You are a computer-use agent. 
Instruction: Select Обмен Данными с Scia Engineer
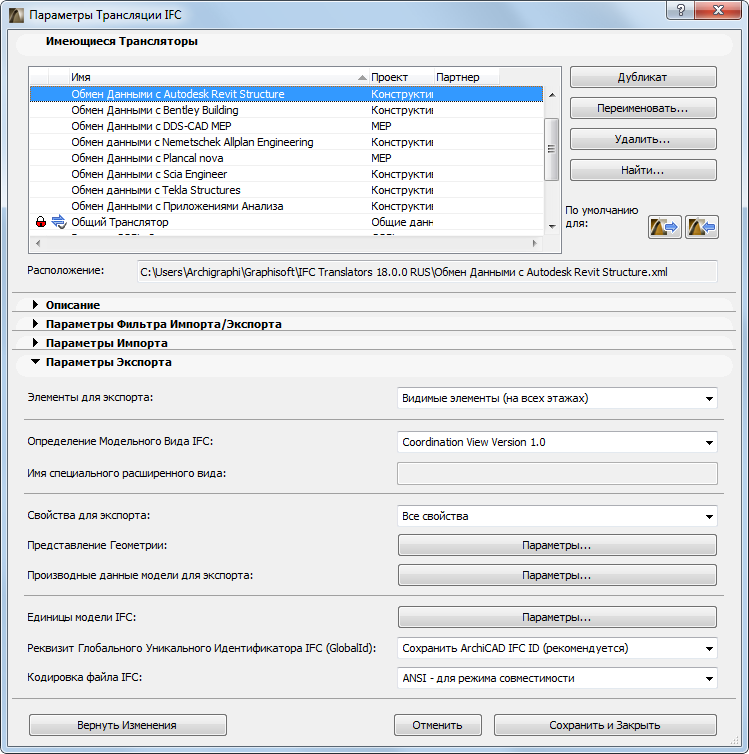click(287, 174)
